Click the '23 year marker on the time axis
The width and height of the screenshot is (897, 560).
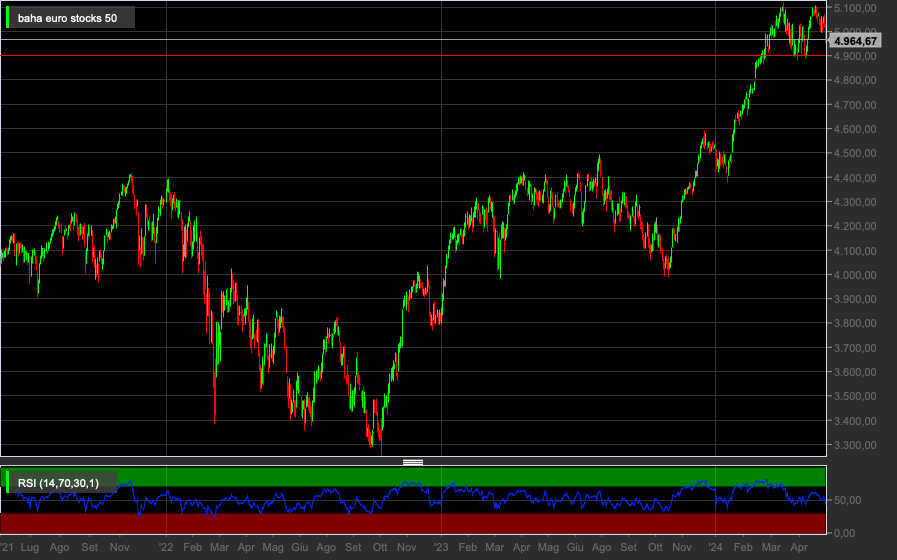click(x=440, y=547)
